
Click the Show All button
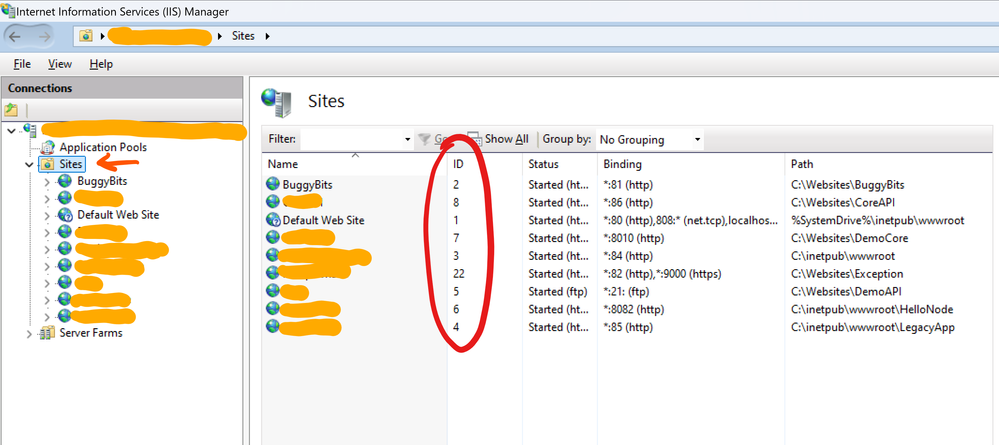(x=498, y=139)
